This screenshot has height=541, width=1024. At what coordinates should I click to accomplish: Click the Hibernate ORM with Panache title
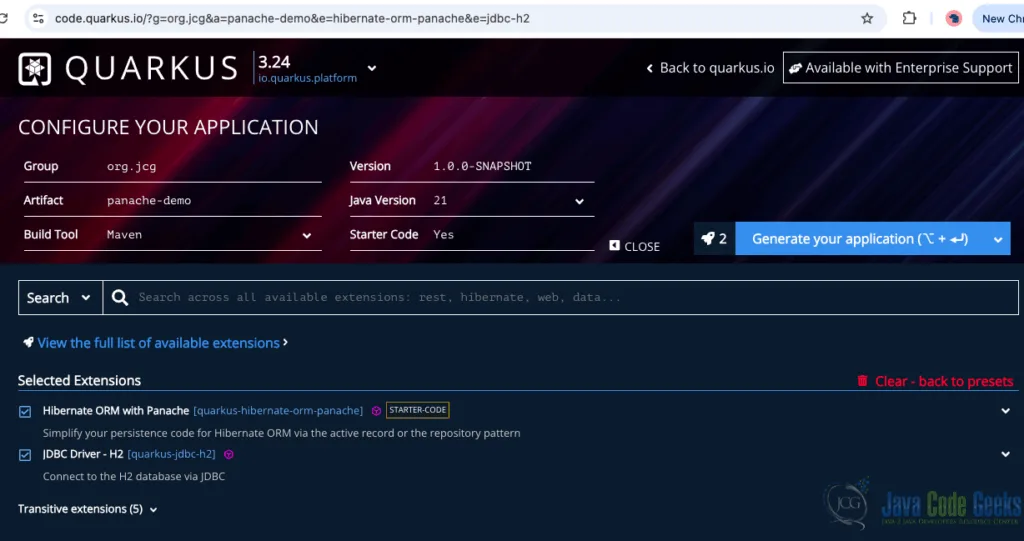pos(116,410)
